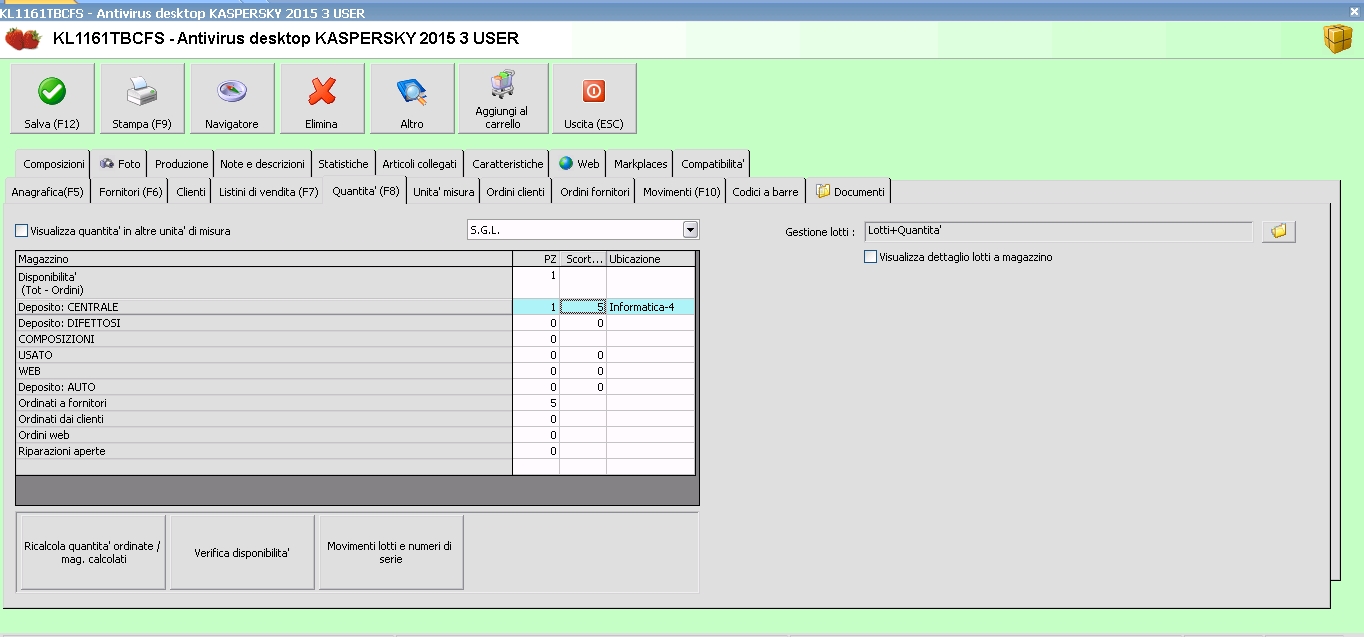Screen dimensions: 1364x637
Task: Open the Compatibilita' tab
Action: pos(713,164)
